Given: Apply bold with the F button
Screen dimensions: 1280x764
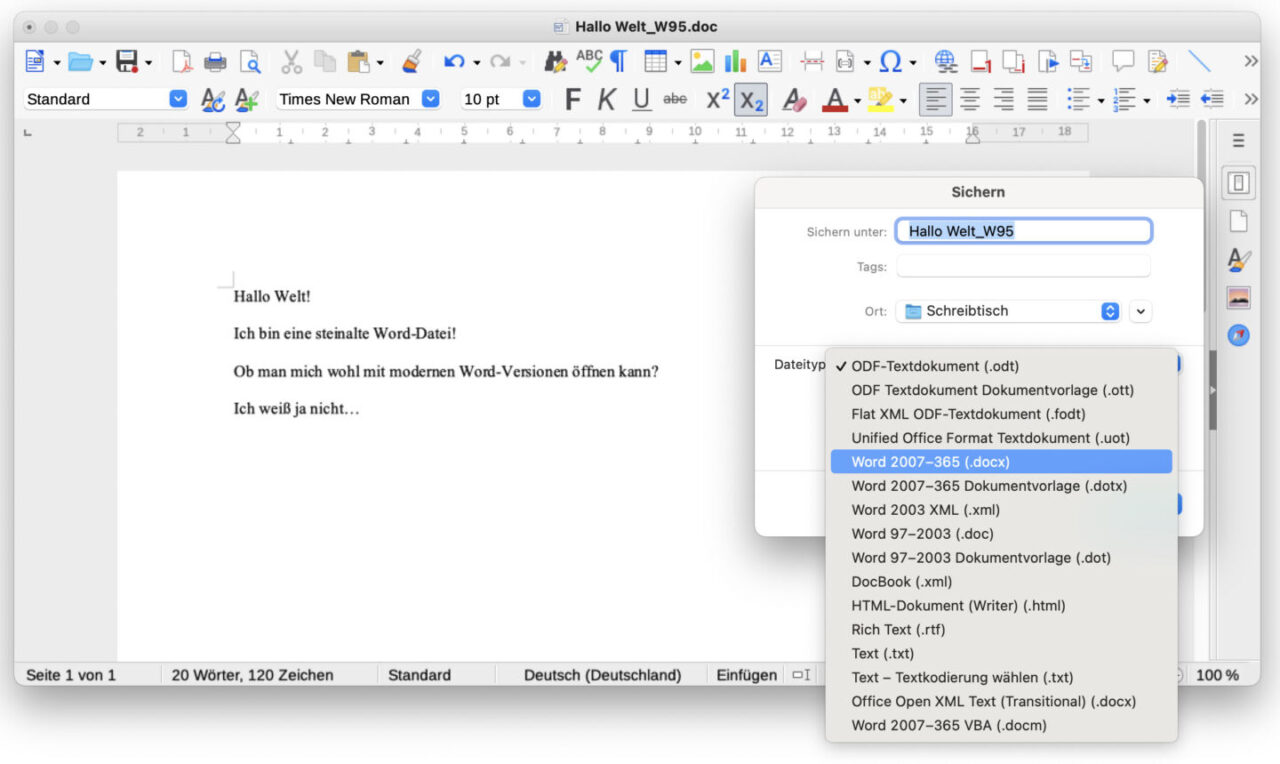Looking at the screenshot, I should click(x=572, y=98).
